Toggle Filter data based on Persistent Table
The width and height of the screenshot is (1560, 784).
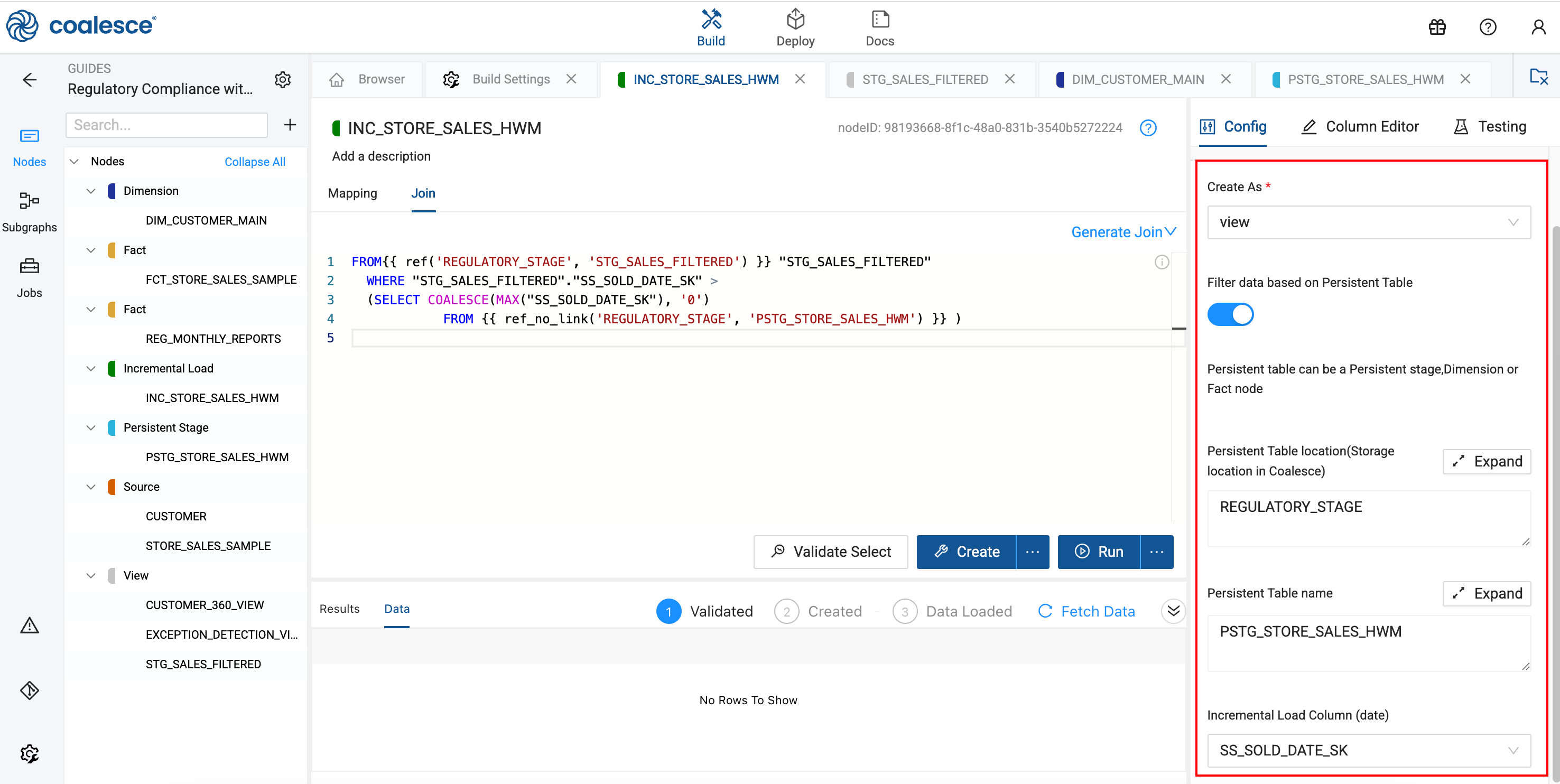[x=1230, y=314]
